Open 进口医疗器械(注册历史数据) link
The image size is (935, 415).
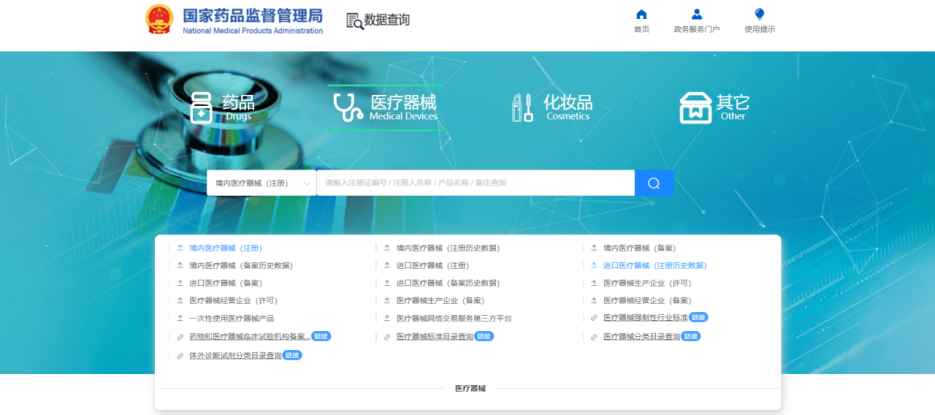(x=654, y=266)
